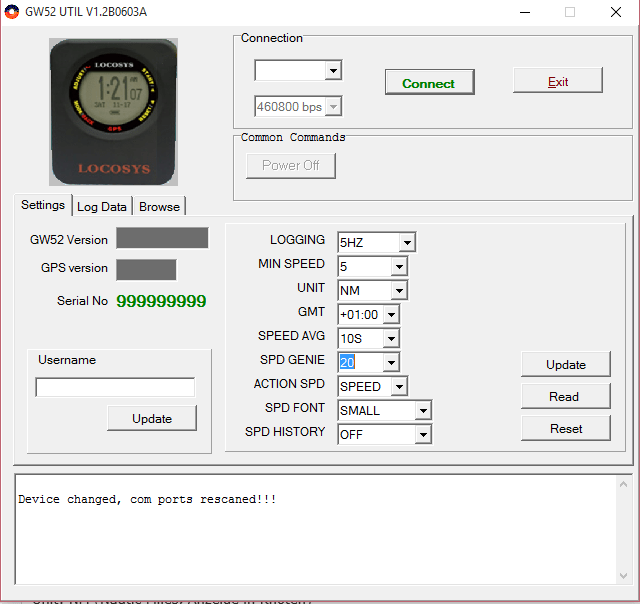Switch to the Log Data tab
Viewport: 640px width, 604px height.
tap(102, 207)
